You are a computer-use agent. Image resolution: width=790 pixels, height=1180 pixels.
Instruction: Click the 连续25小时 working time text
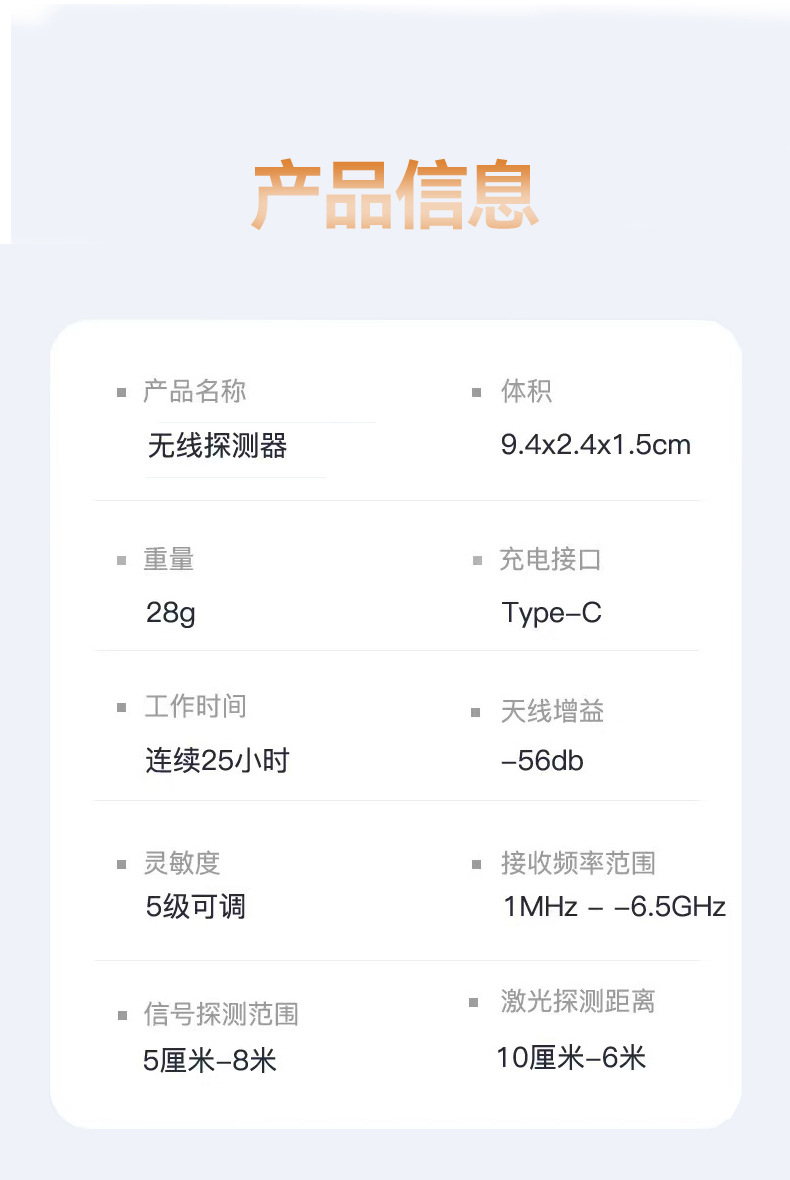217,761
